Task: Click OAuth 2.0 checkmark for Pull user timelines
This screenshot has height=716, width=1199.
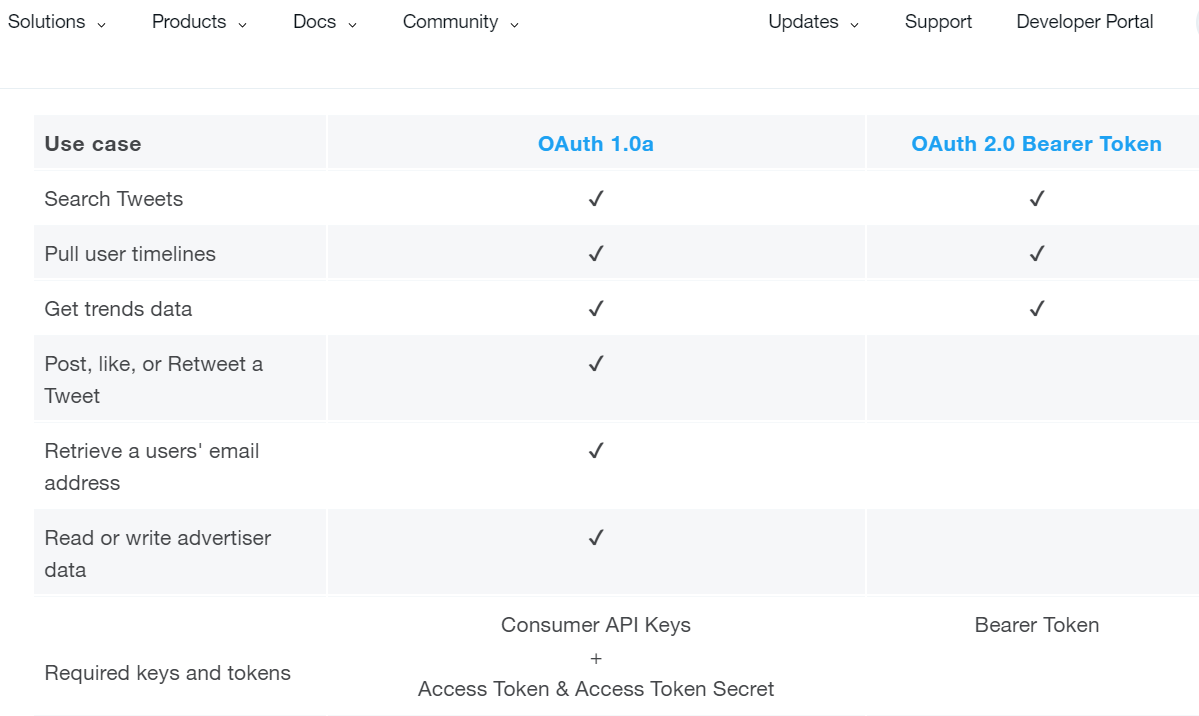Action: pyautogui.click(x=1036, y=254)
